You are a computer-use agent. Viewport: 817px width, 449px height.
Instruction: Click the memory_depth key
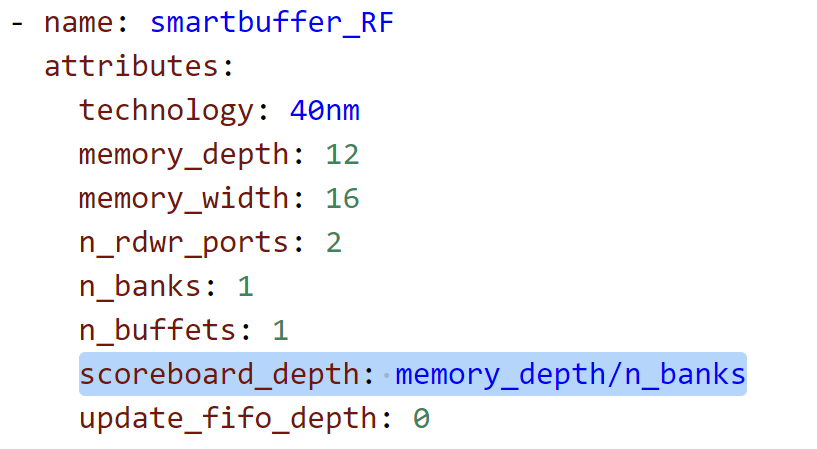point(184,155)
